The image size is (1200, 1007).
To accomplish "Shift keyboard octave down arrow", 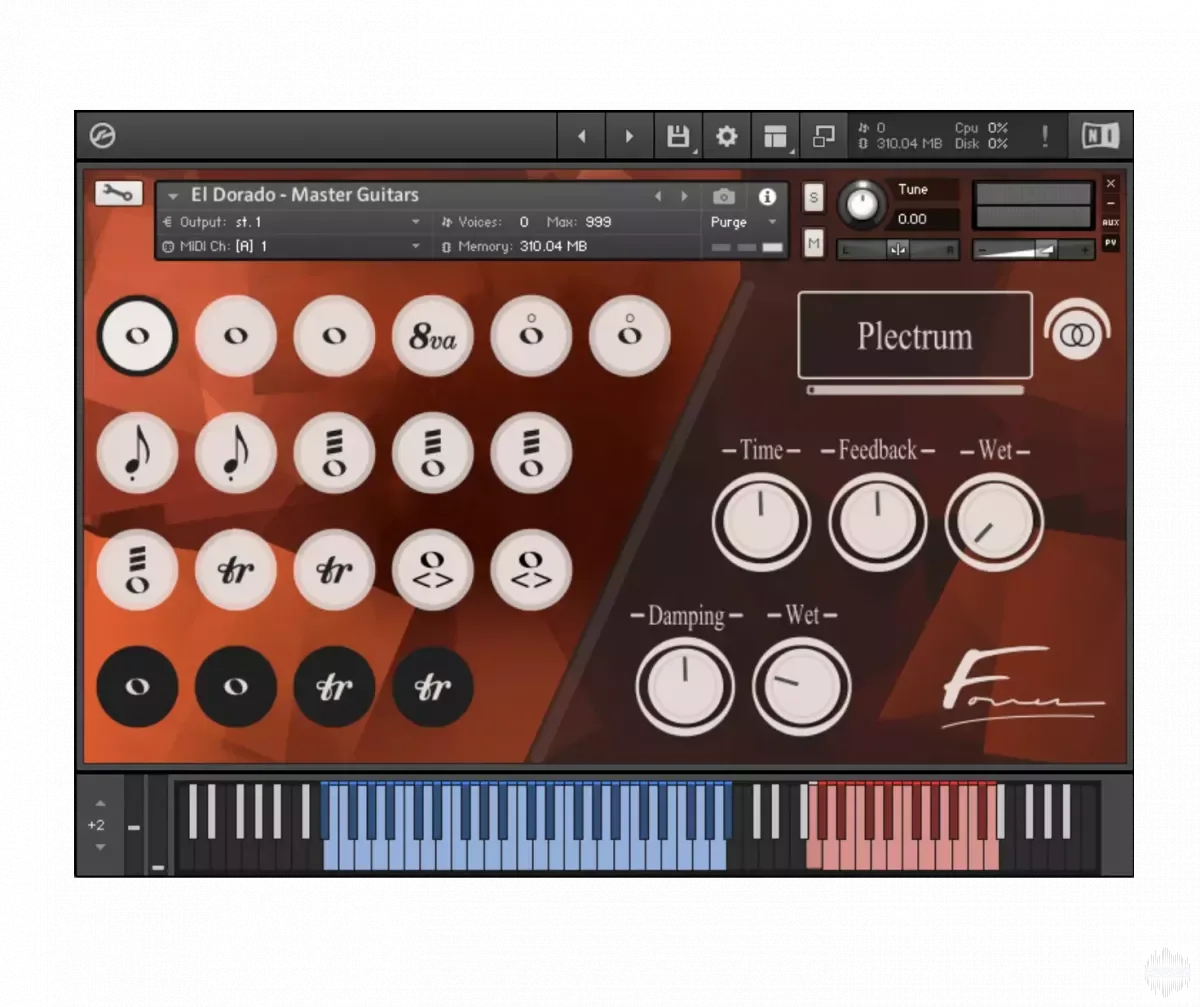I will tap(99, 847).
